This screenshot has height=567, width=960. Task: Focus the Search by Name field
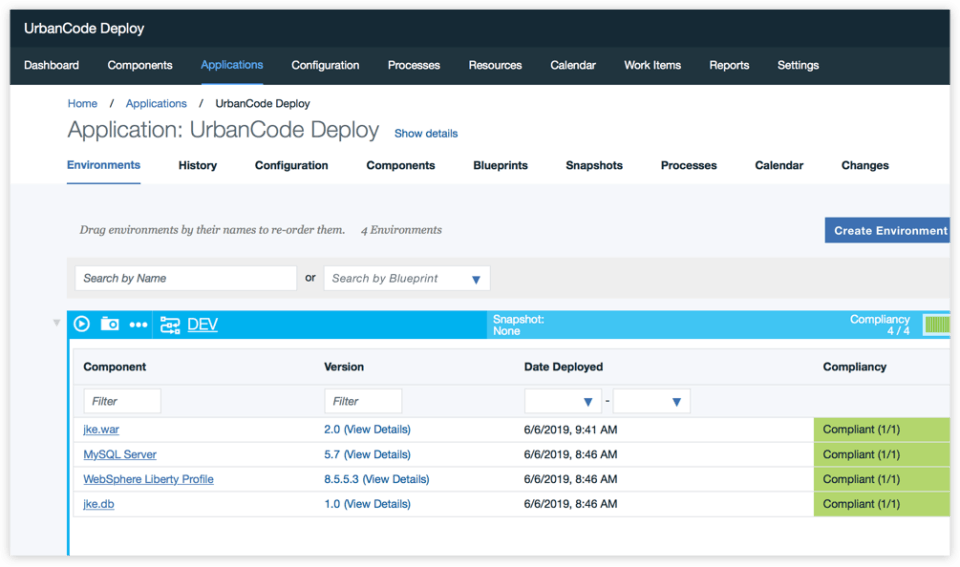click(x=186, y=279)
